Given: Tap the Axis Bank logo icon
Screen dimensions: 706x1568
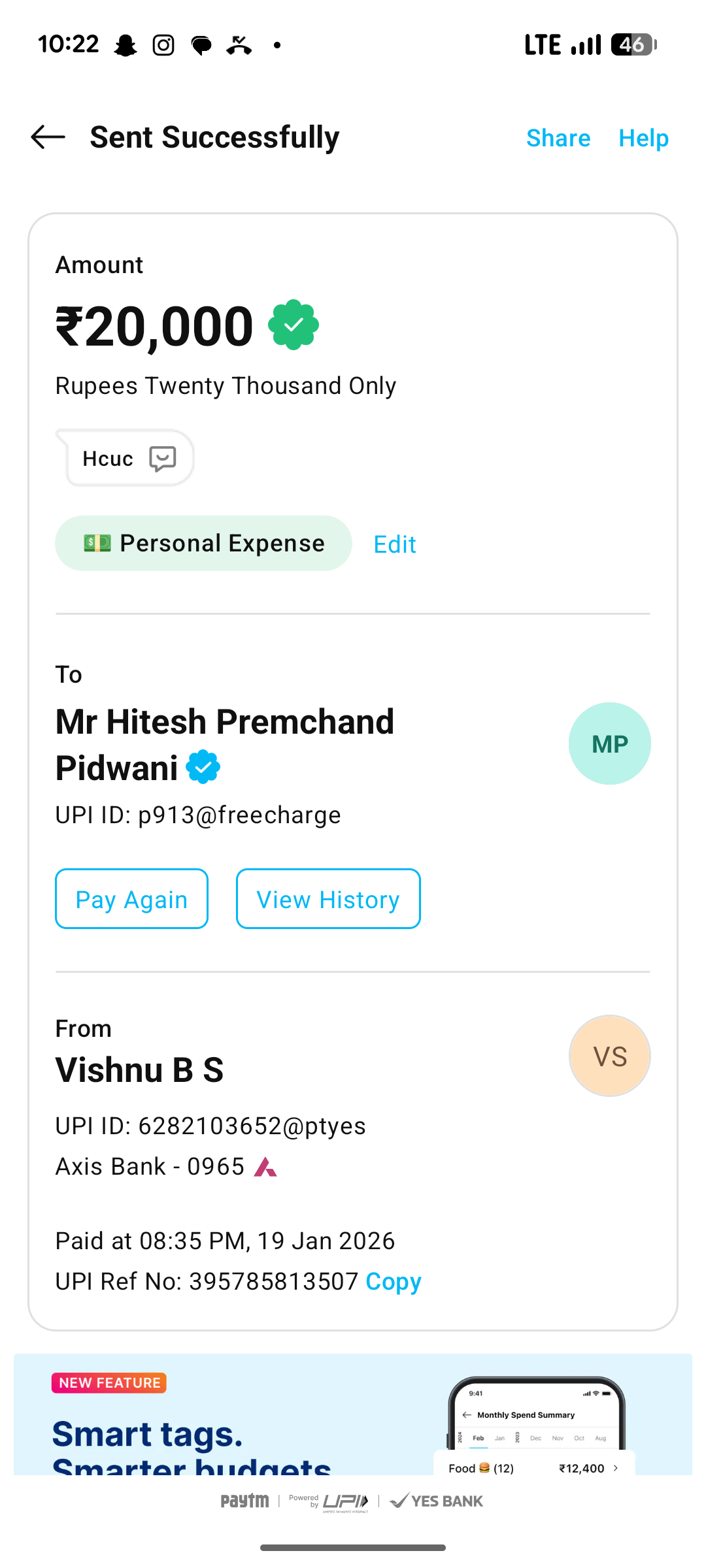Looking at the screenshot, I should tap(265, 1167).
